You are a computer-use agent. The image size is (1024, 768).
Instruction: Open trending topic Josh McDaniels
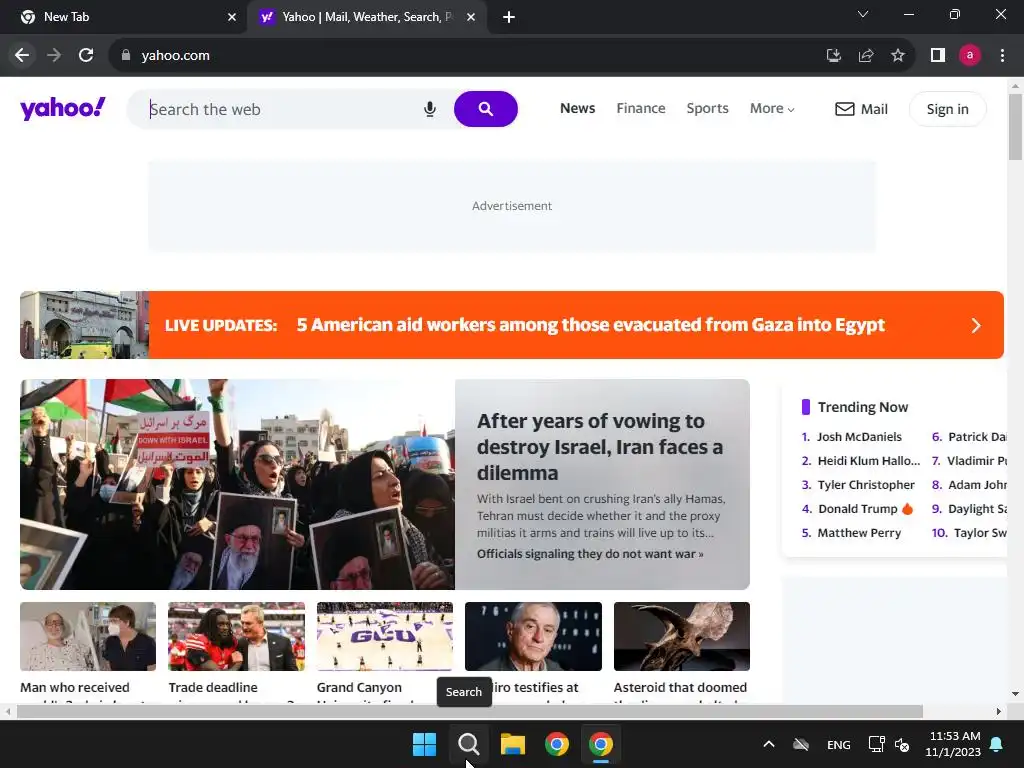(x=859, y=437)
